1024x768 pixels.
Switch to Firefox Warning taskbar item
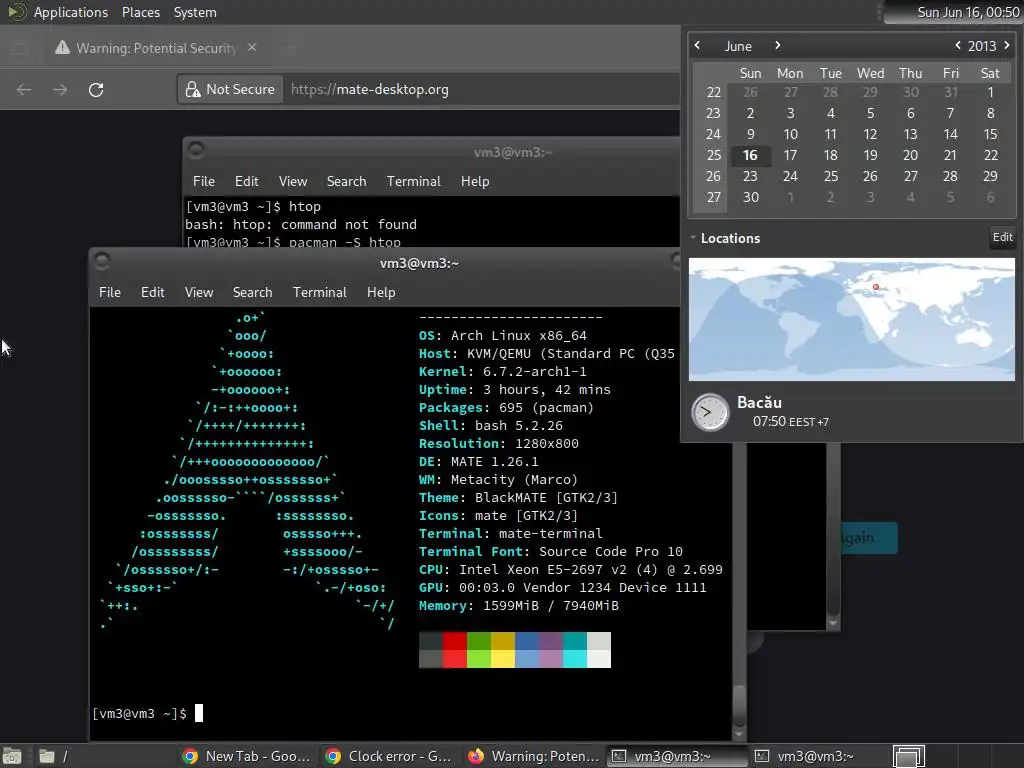pyautogui.click(x=533, y=756)
